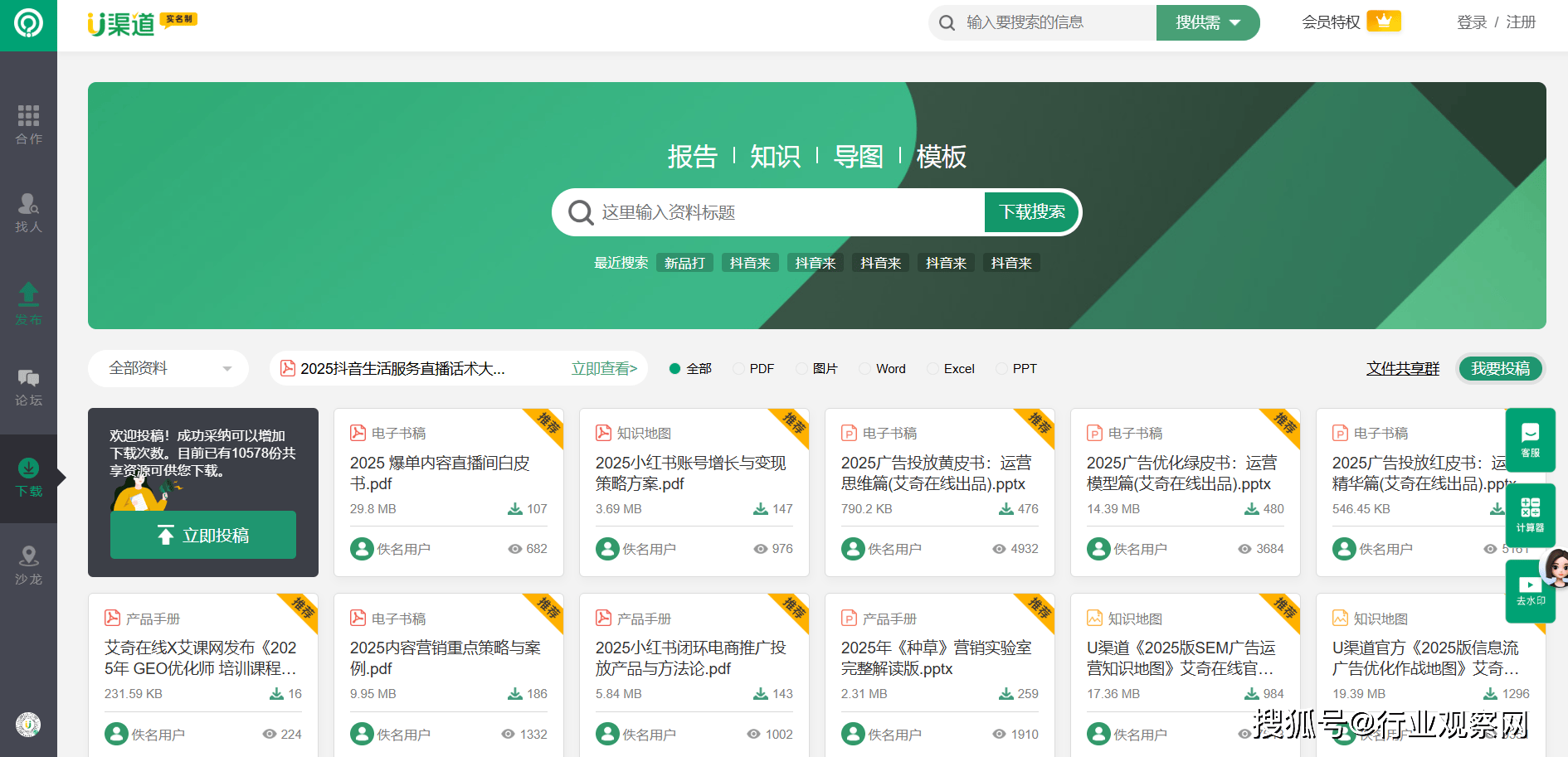Switch to the 模板 tab in banner
Screen dimensions: 1568x757
pos(941,156)
